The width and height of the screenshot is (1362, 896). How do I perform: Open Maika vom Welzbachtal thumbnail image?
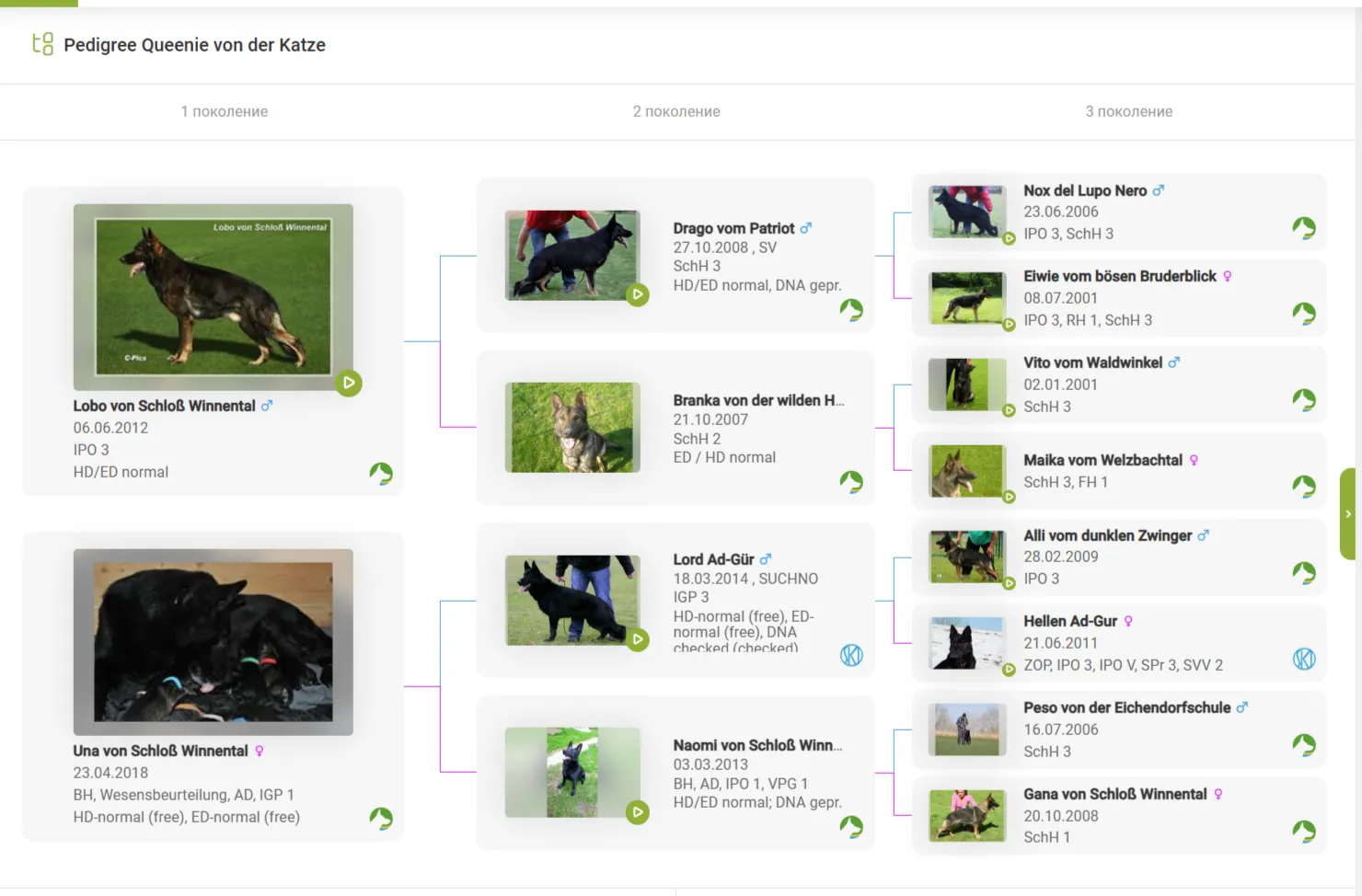966,471
